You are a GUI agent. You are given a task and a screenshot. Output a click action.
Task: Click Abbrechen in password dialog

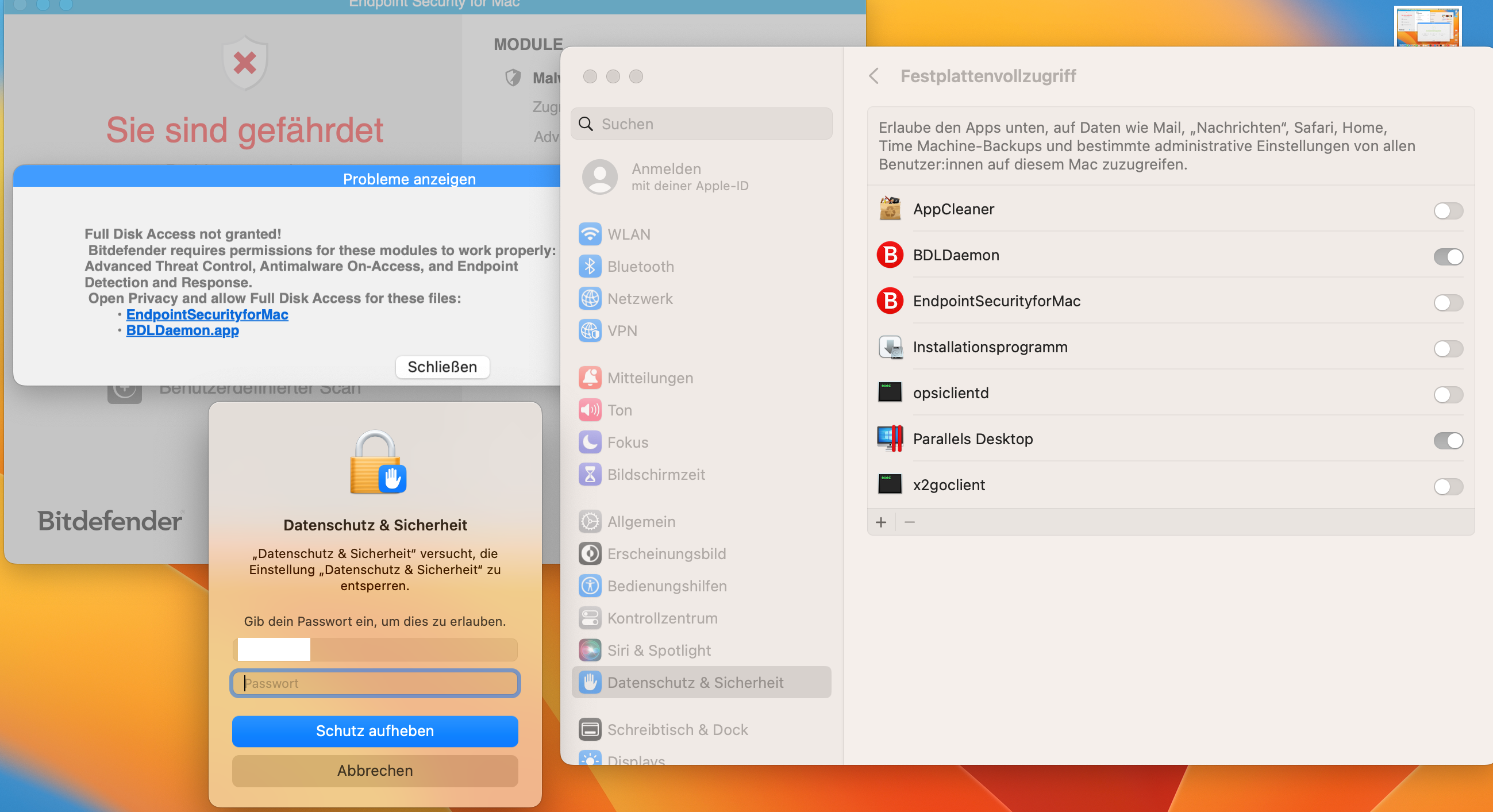pos(375,771)
